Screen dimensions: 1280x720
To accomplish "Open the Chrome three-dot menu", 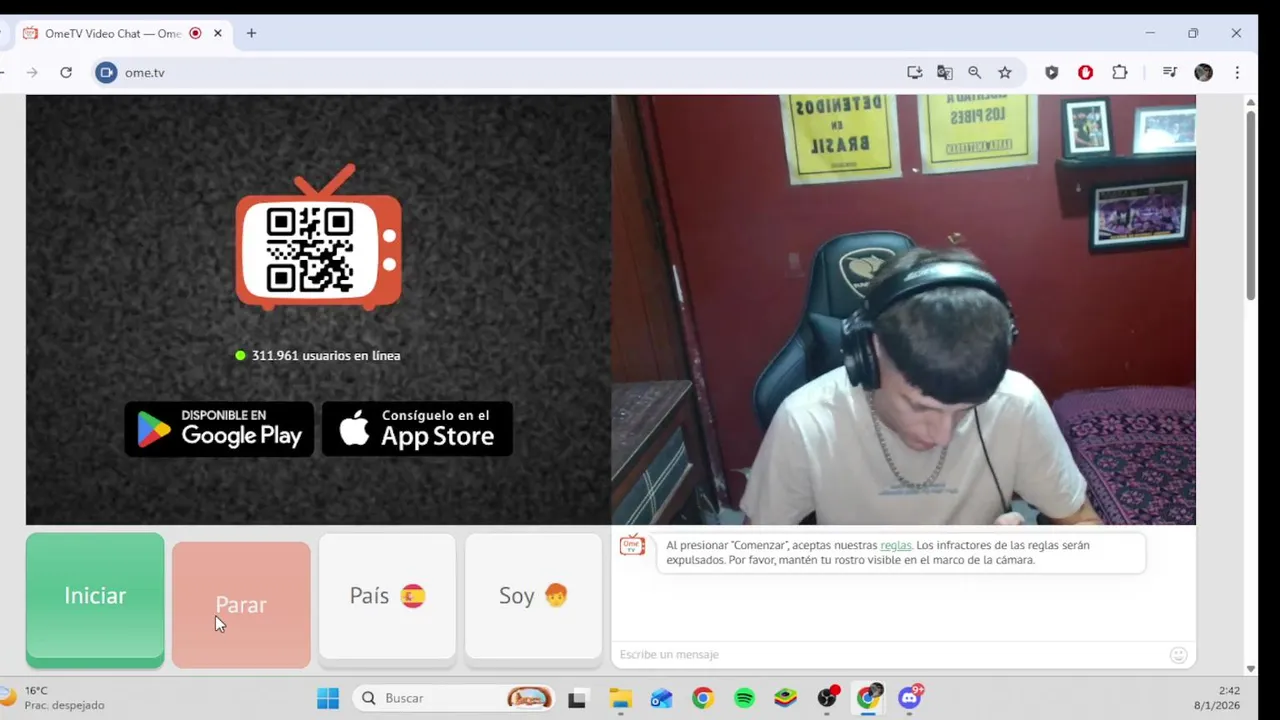I will (1237, 72).
